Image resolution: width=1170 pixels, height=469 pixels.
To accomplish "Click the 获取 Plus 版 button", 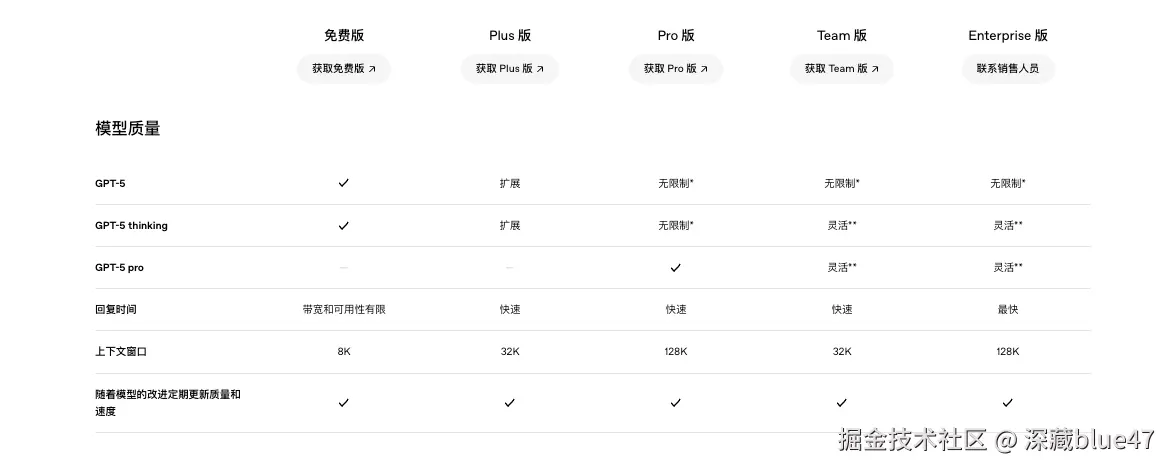I will coord(509,69).
